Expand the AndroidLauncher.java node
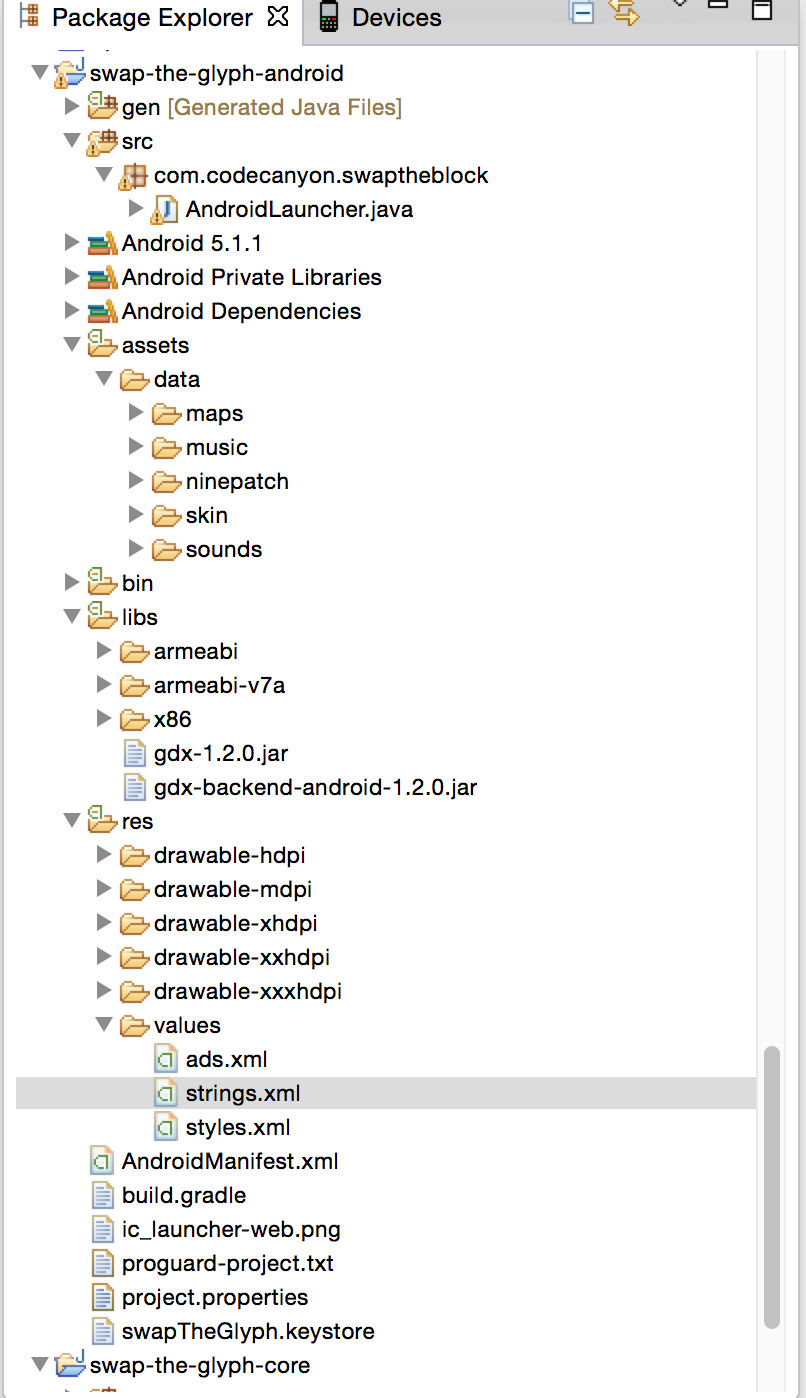 tap(135, 209)
